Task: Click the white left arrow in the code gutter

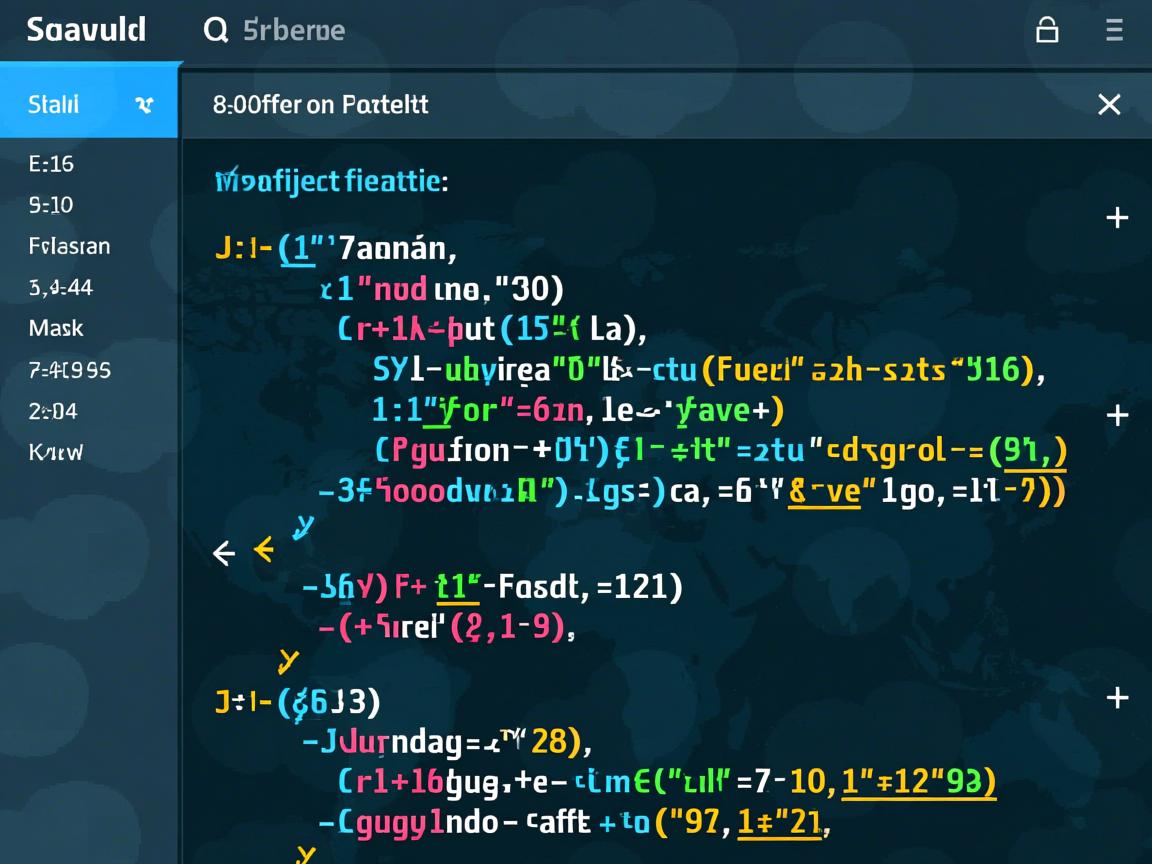Action: coord(224,552)
